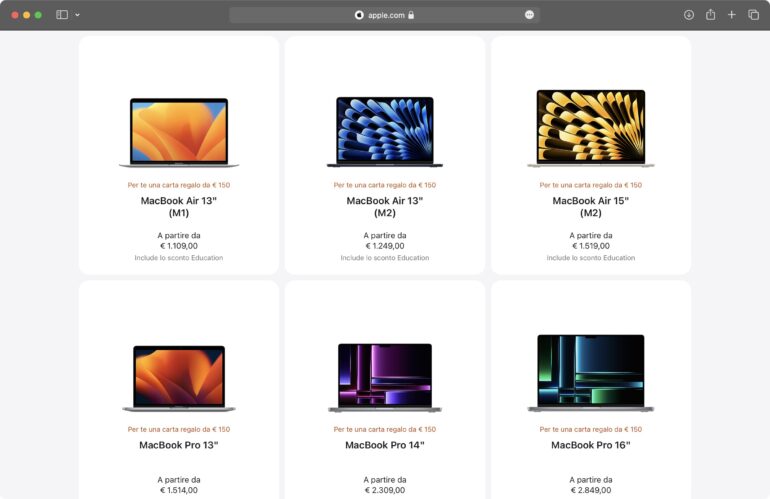Image resolution: width=770 pixels, height=499 pixels.
Task: Click Education discount note under € 1.109,00
Action: [x=179, y=258]
